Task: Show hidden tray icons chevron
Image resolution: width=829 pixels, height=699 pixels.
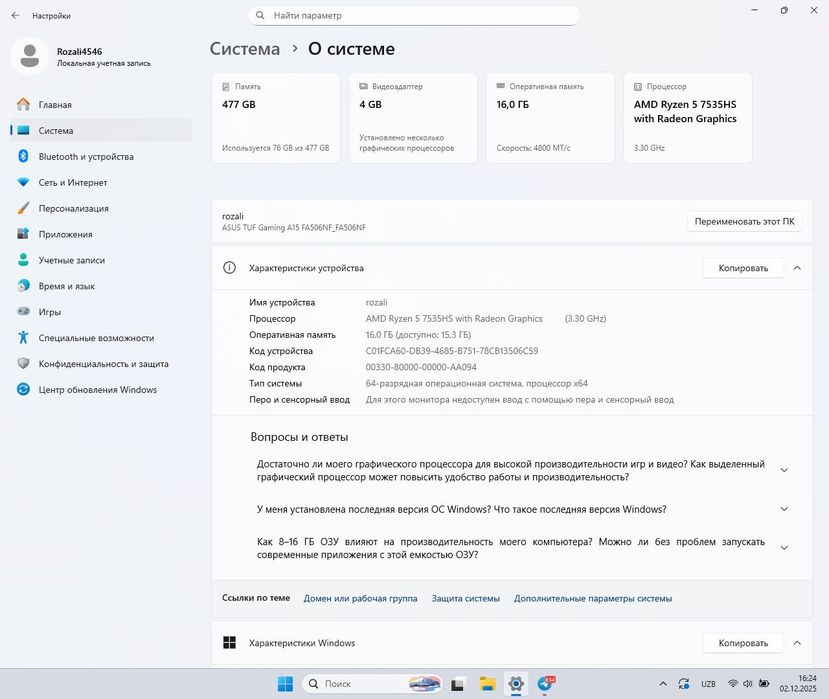Action: click(x=663, y=684)
